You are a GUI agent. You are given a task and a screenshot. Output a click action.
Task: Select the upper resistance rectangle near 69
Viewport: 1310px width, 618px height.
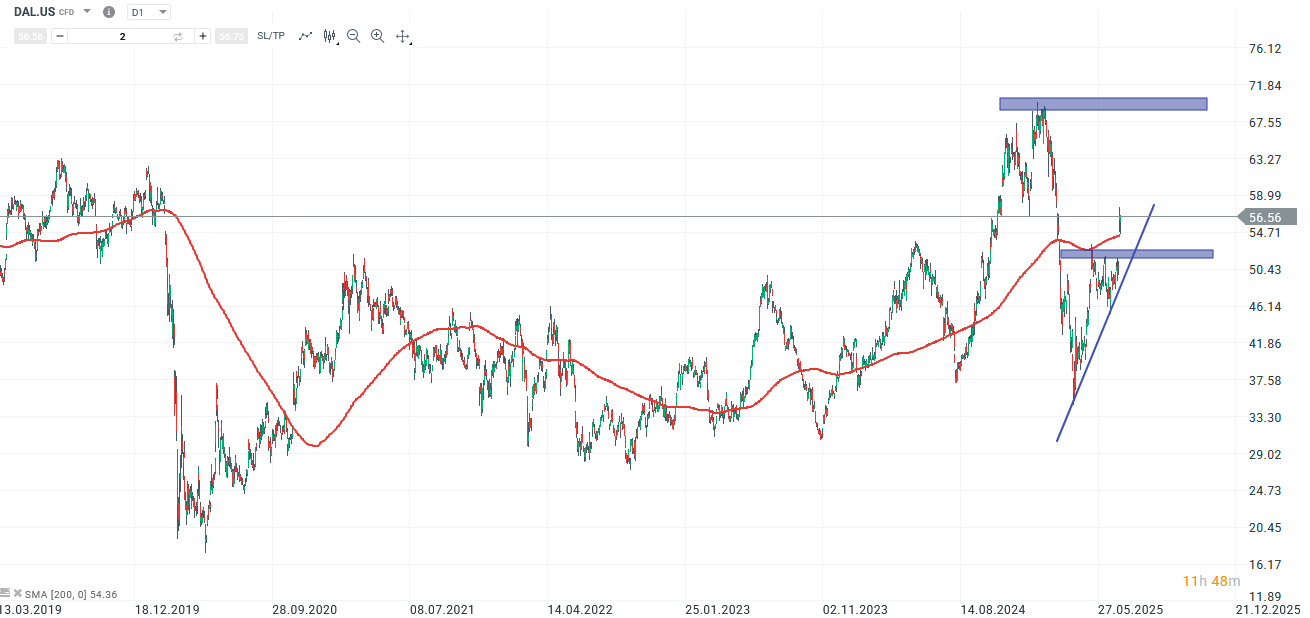pos(1103,104)
